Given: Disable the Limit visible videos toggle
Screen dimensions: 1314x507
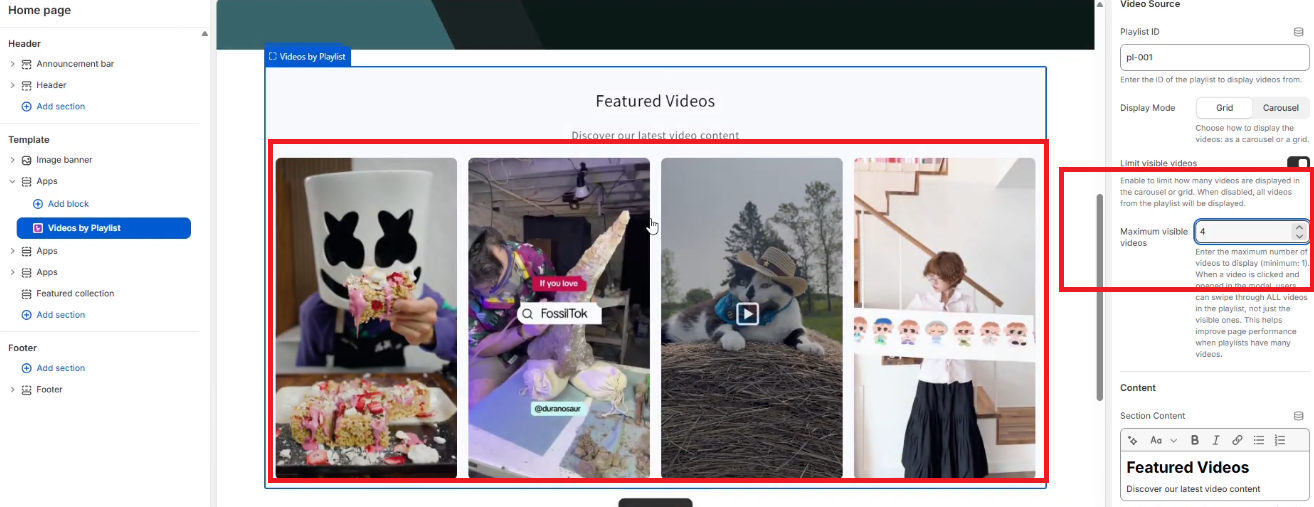Looking at the screenshot, I should pos(1297,164).
